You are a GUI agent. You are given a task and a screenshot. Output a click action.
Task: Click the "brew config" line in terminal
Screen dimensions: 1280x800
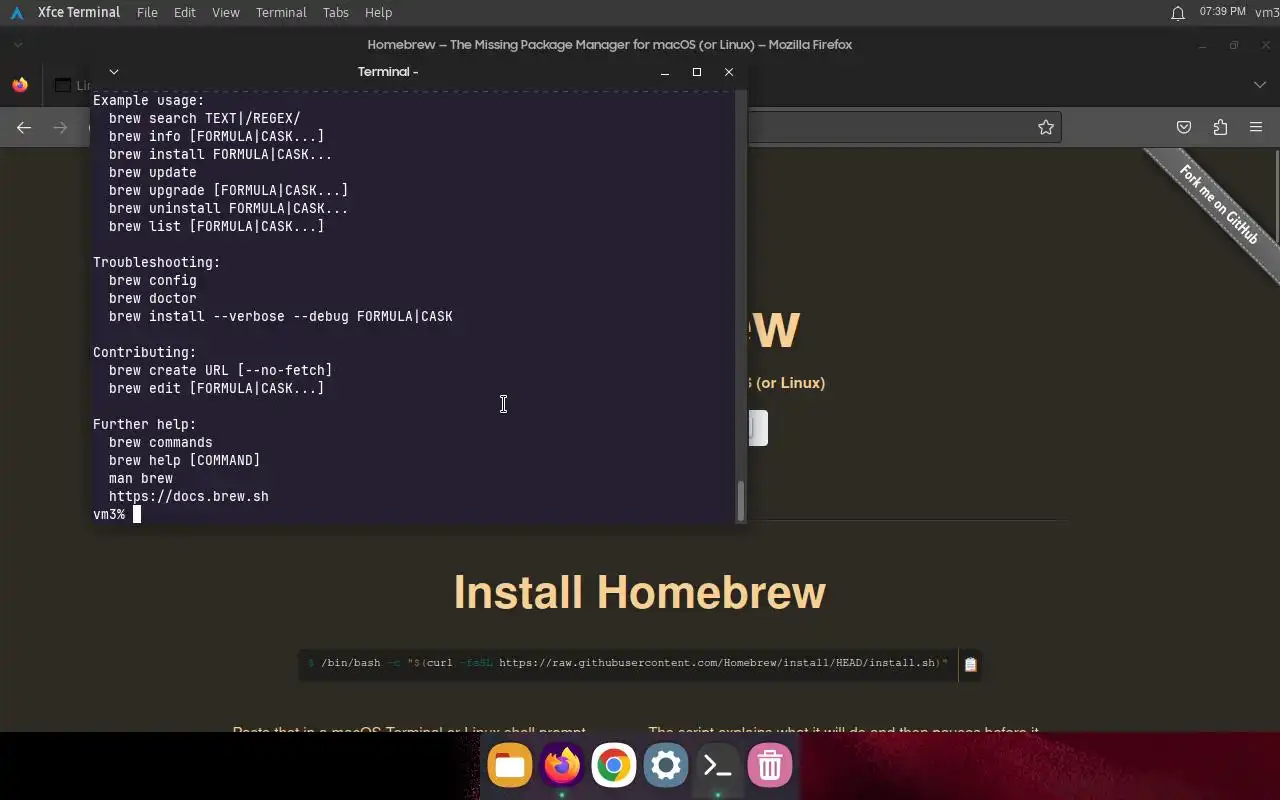153,280
